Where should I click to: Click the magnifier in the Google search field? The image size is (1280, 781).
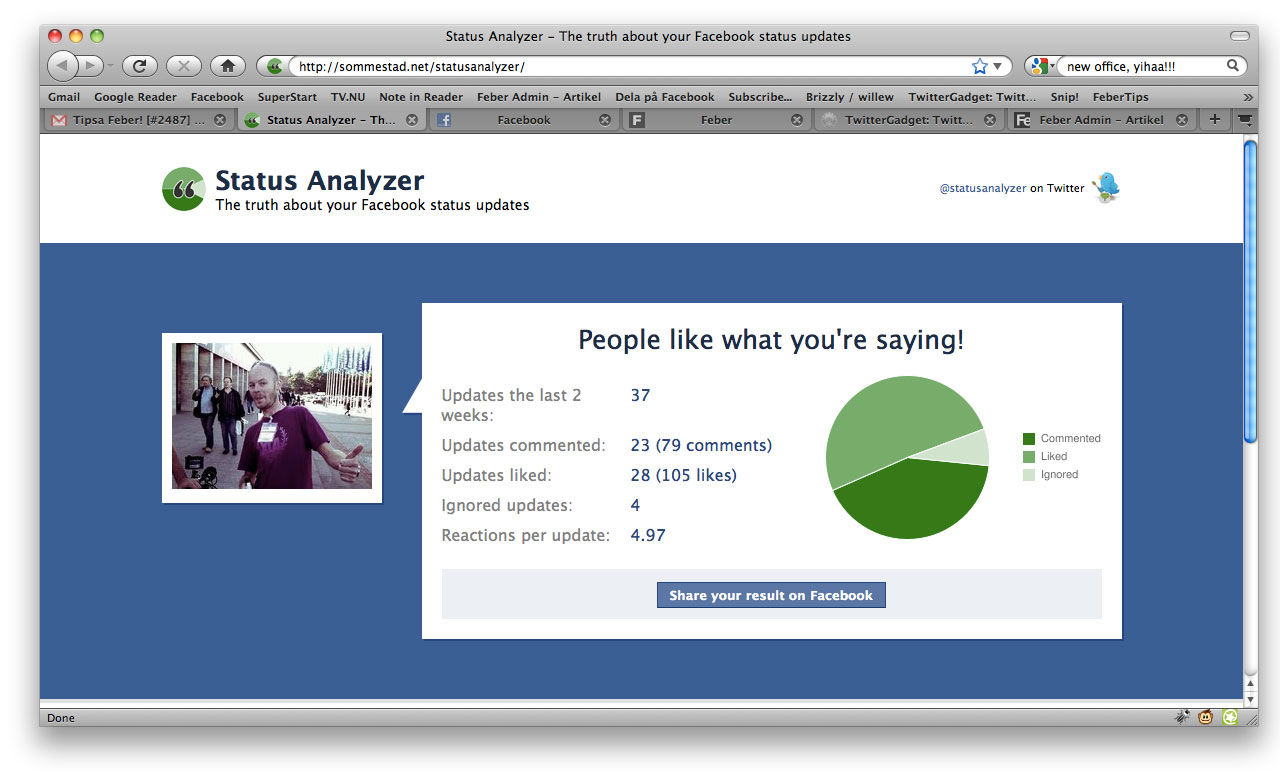click(1230, 64)
